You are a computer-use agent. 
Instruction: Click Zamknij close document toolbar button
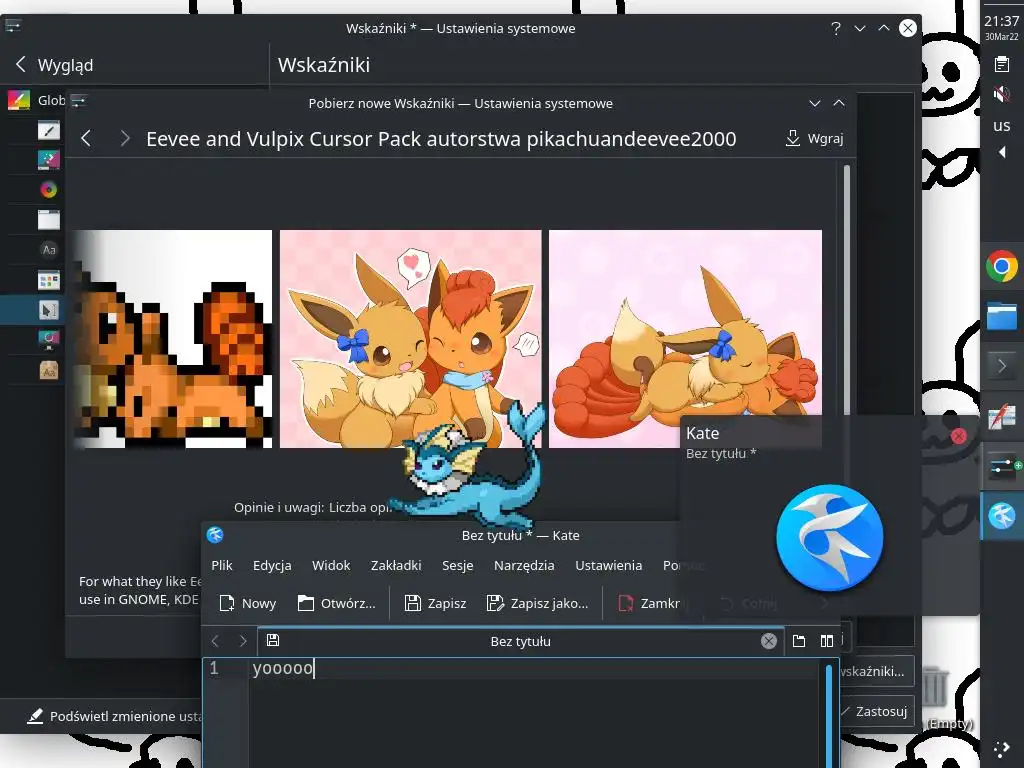(648, 603)
